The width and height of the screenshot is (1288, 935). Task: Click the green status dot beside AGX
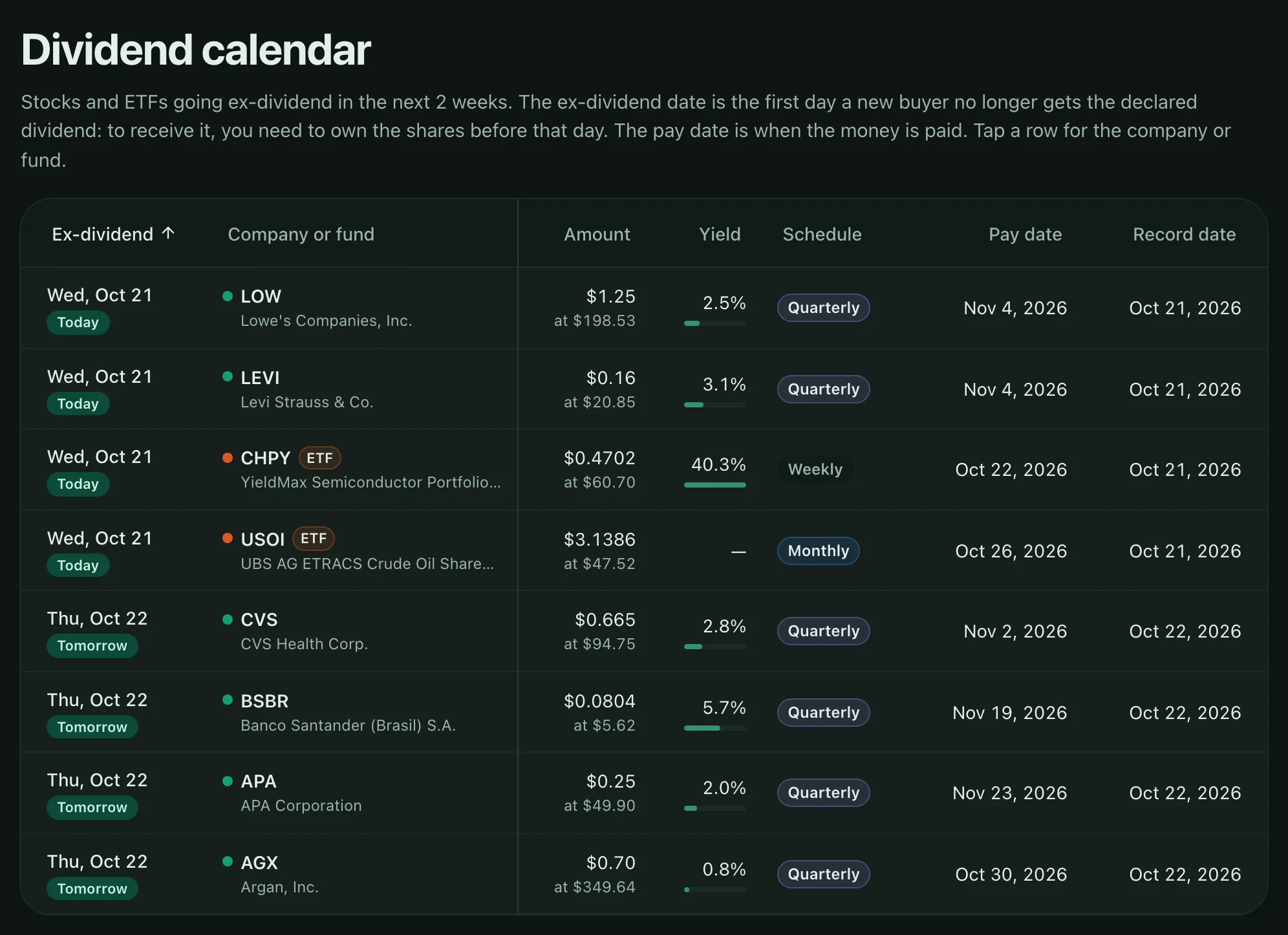click(228, 861)
